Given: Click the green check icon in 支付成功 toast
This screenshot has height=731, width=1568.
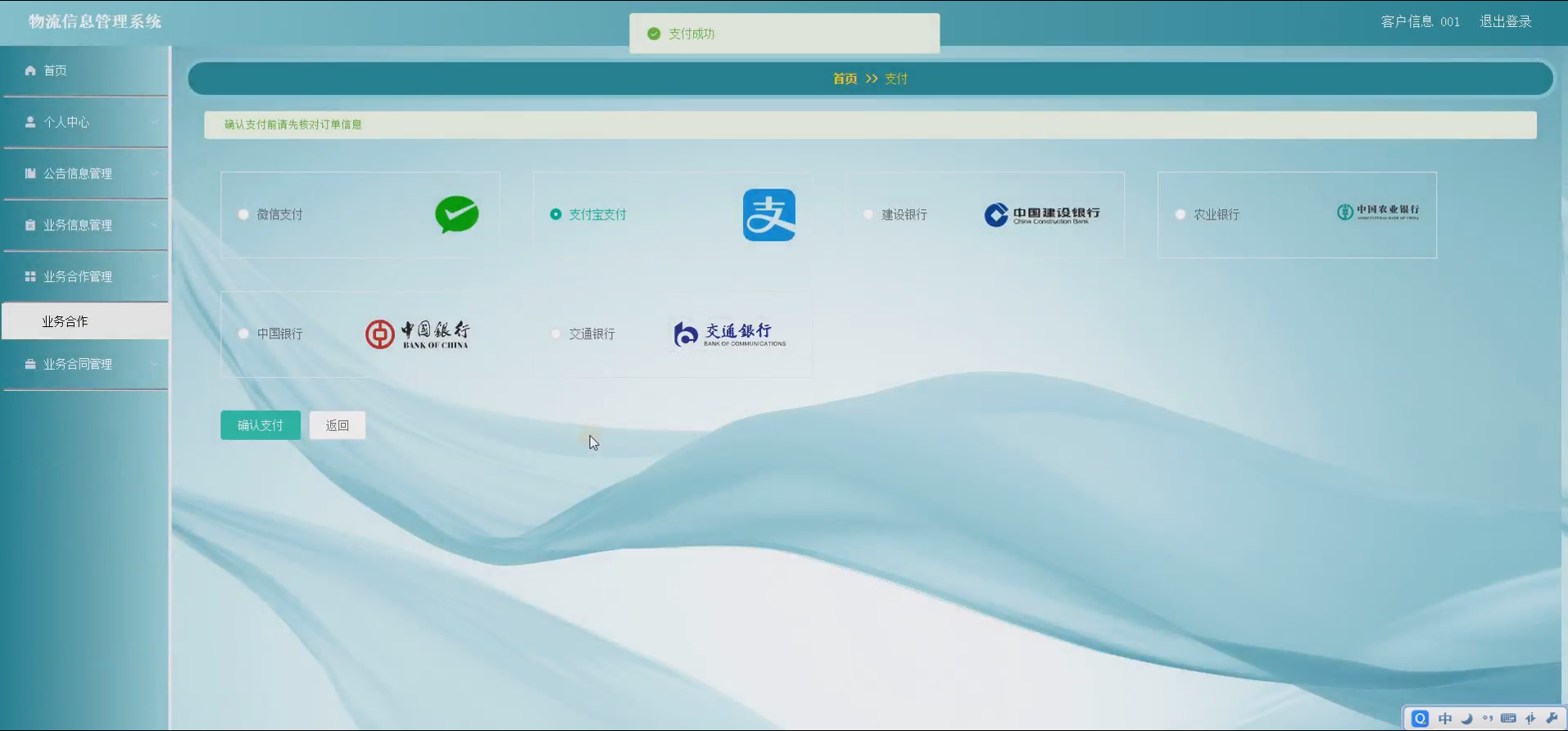Looking at the screenshot, I should coord(654,34).
